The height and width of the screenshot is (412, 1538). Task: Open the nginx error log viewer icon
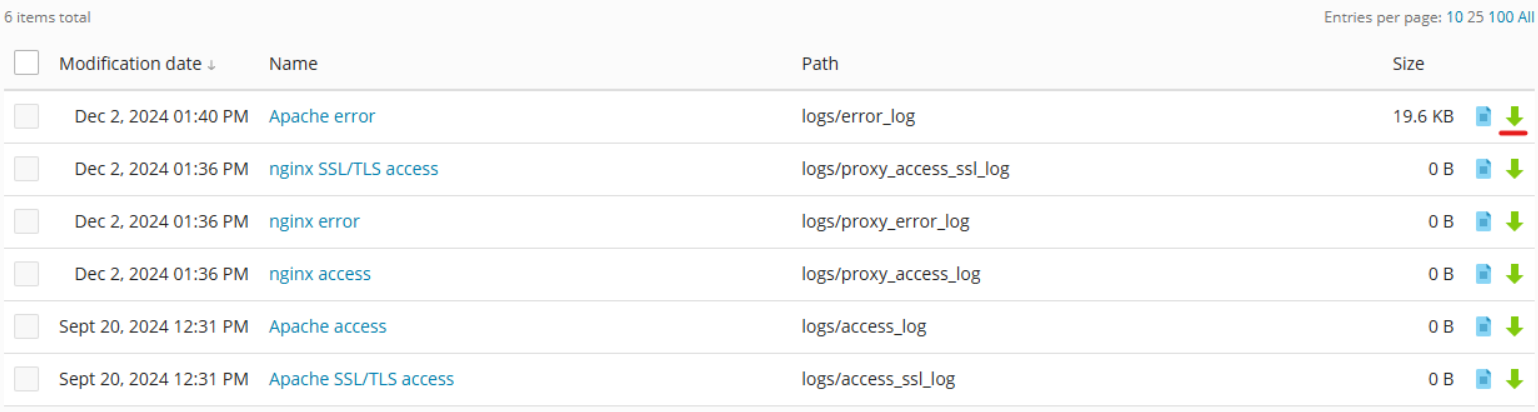(x=1484, y=221)
